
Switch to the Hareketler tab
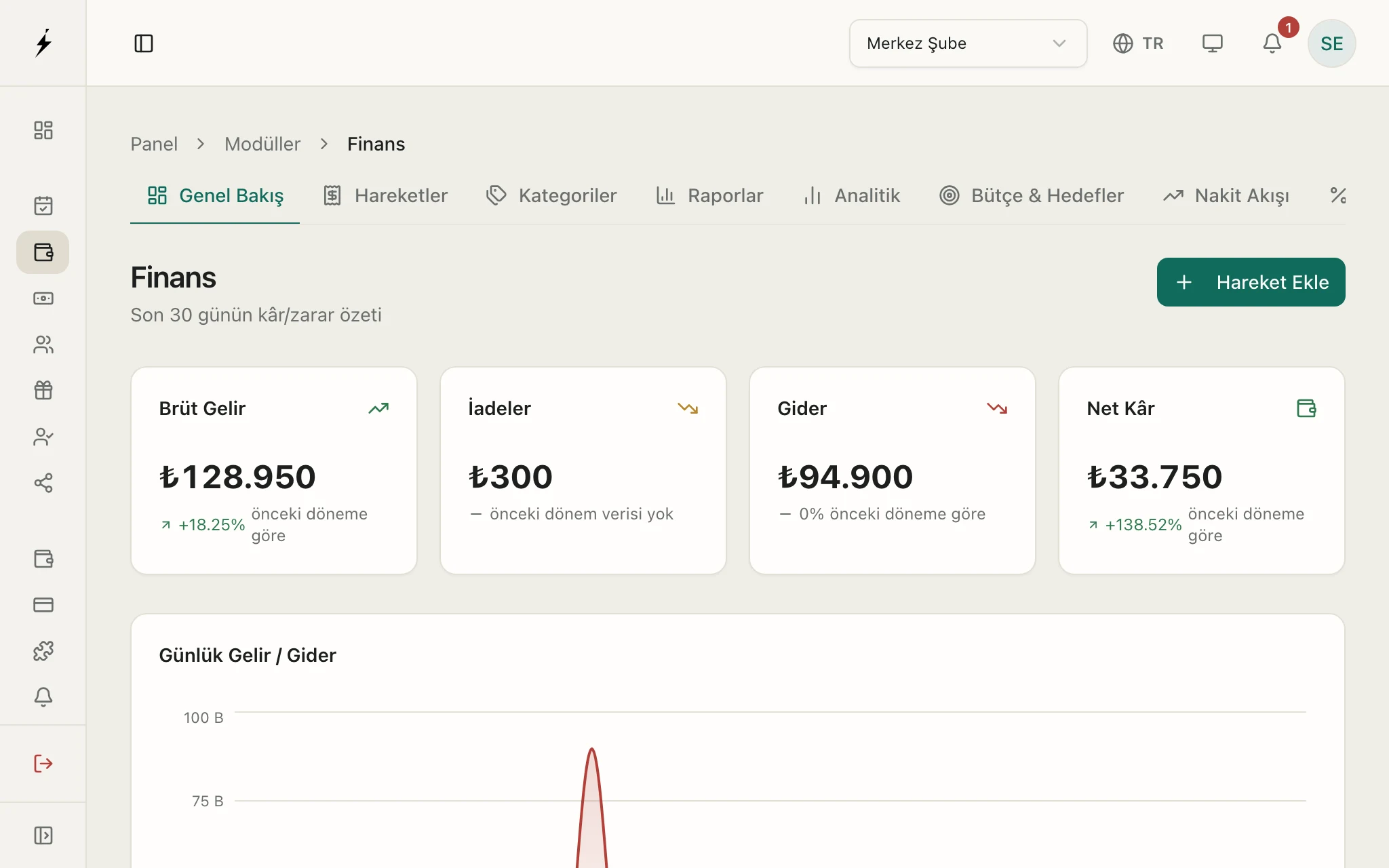pyautogui.click(x=385, y=196)
